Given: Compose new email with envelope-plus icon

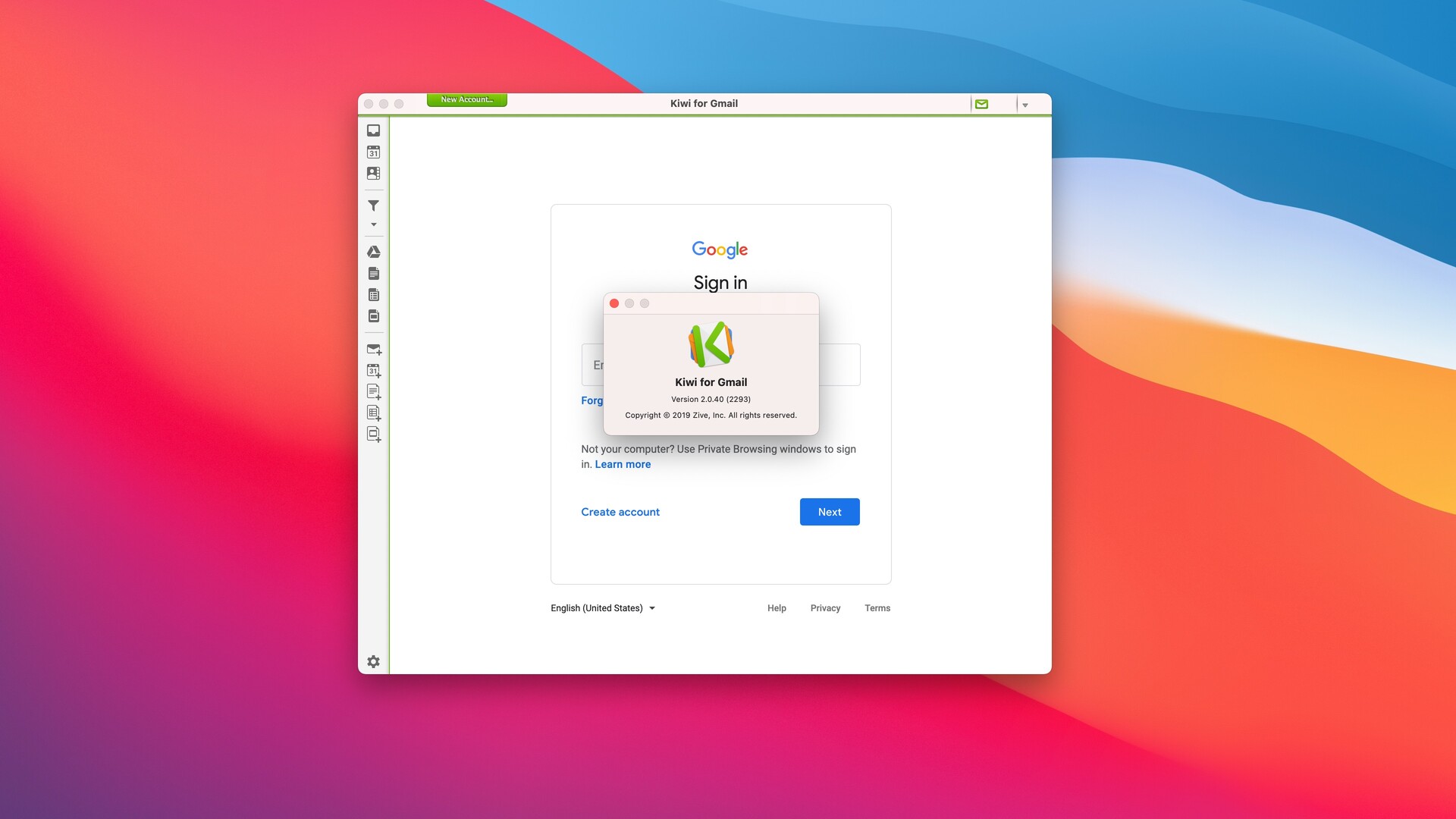Looking at the screenshot, I should 374,350.
